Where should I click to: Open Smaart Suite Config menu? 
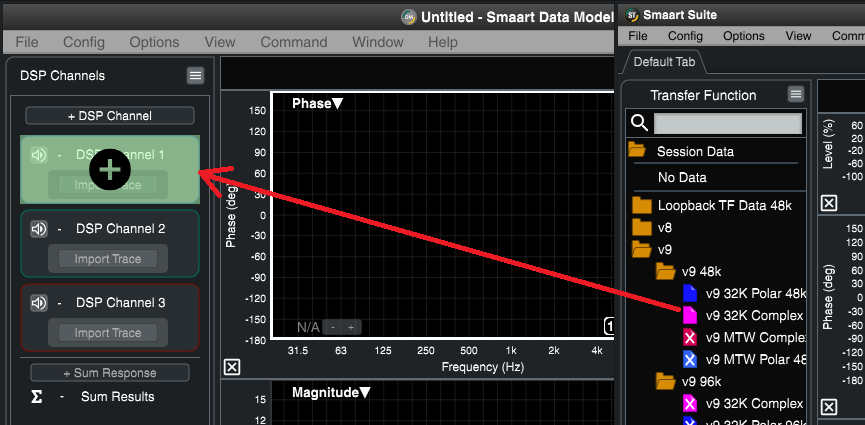tap(685, 36)
